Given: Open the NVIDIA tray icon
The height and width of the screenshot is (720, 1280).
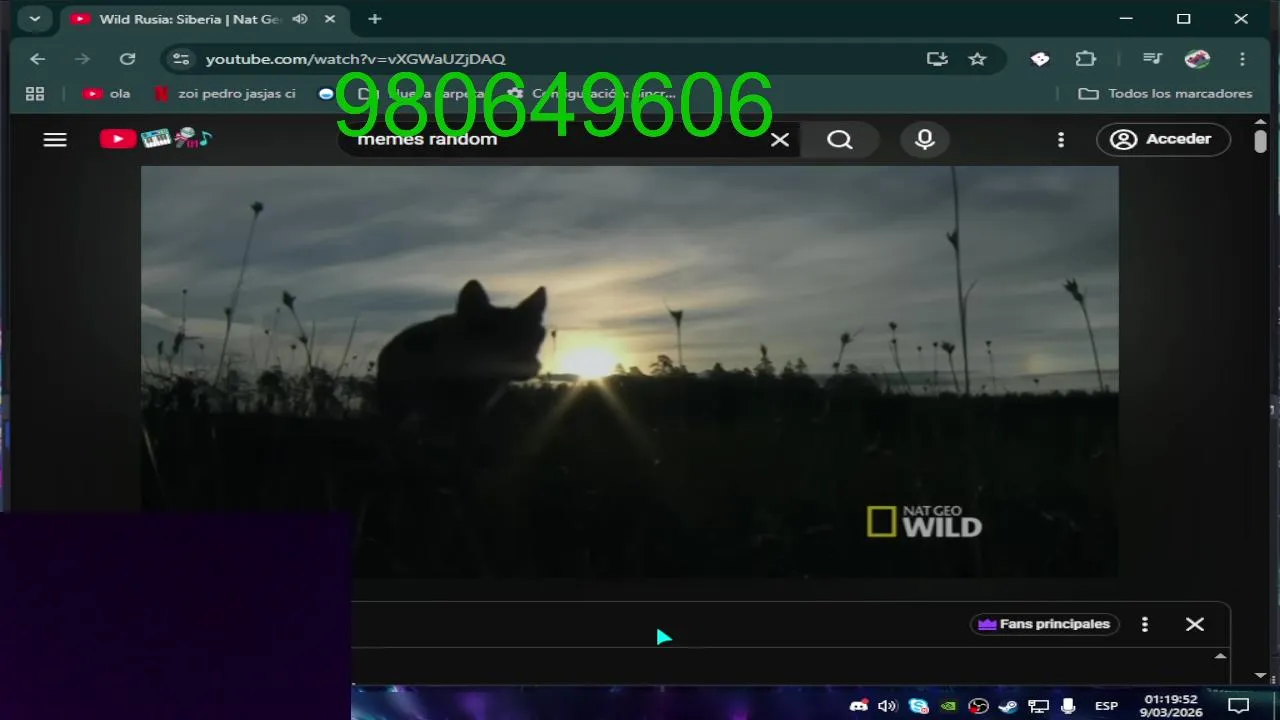Looking at the screenshot, I should click(x=948, y=706).
